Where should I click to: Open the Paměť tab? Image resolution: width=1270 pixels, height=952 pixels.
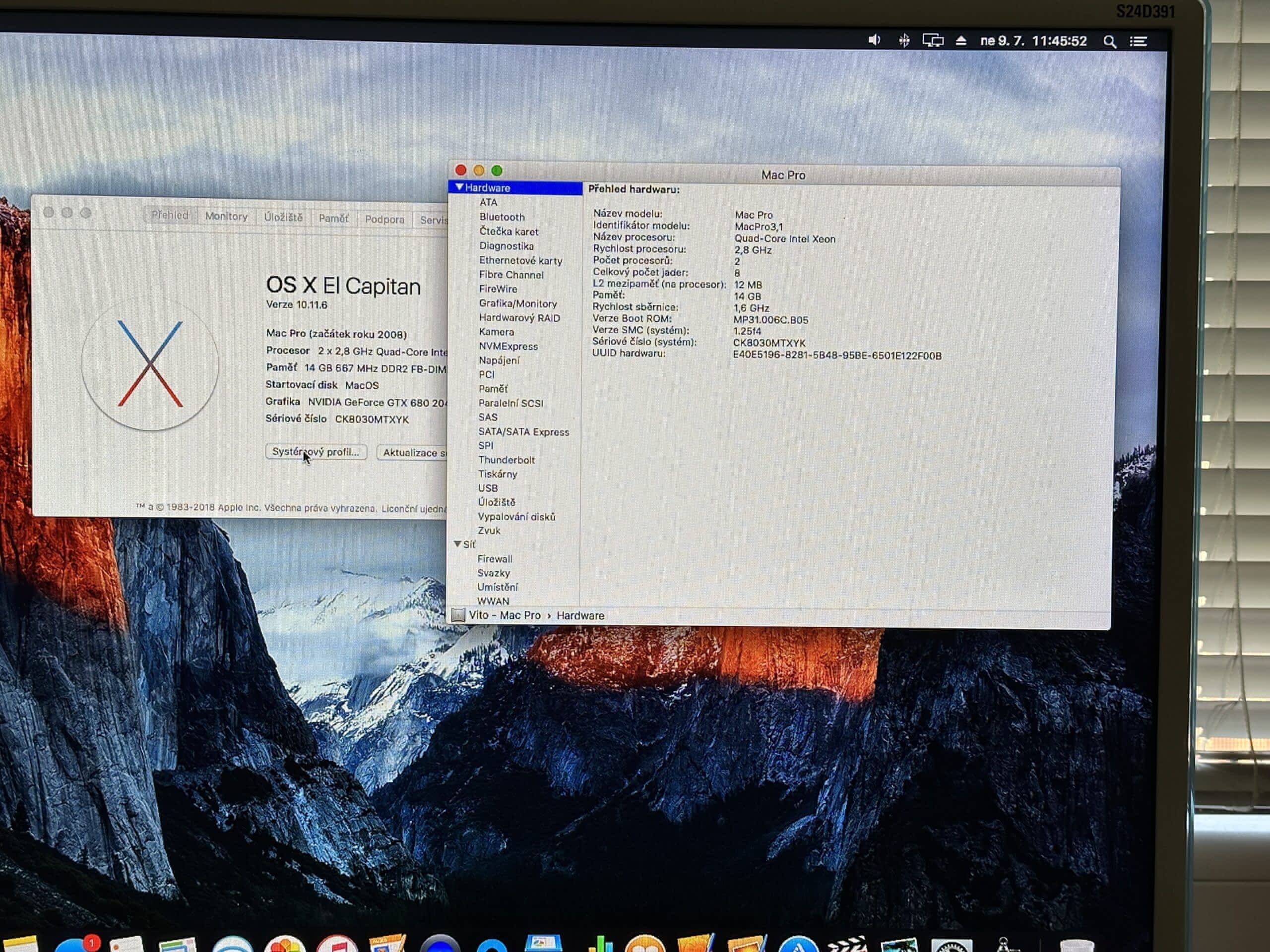point(333,219)
